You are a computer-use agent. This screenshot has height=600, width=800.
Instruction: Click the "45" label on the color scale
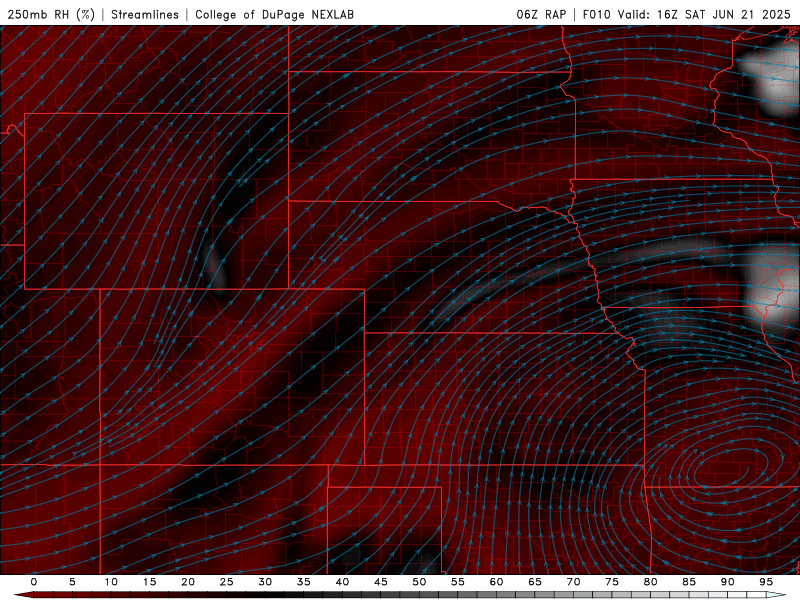[381, 582]
